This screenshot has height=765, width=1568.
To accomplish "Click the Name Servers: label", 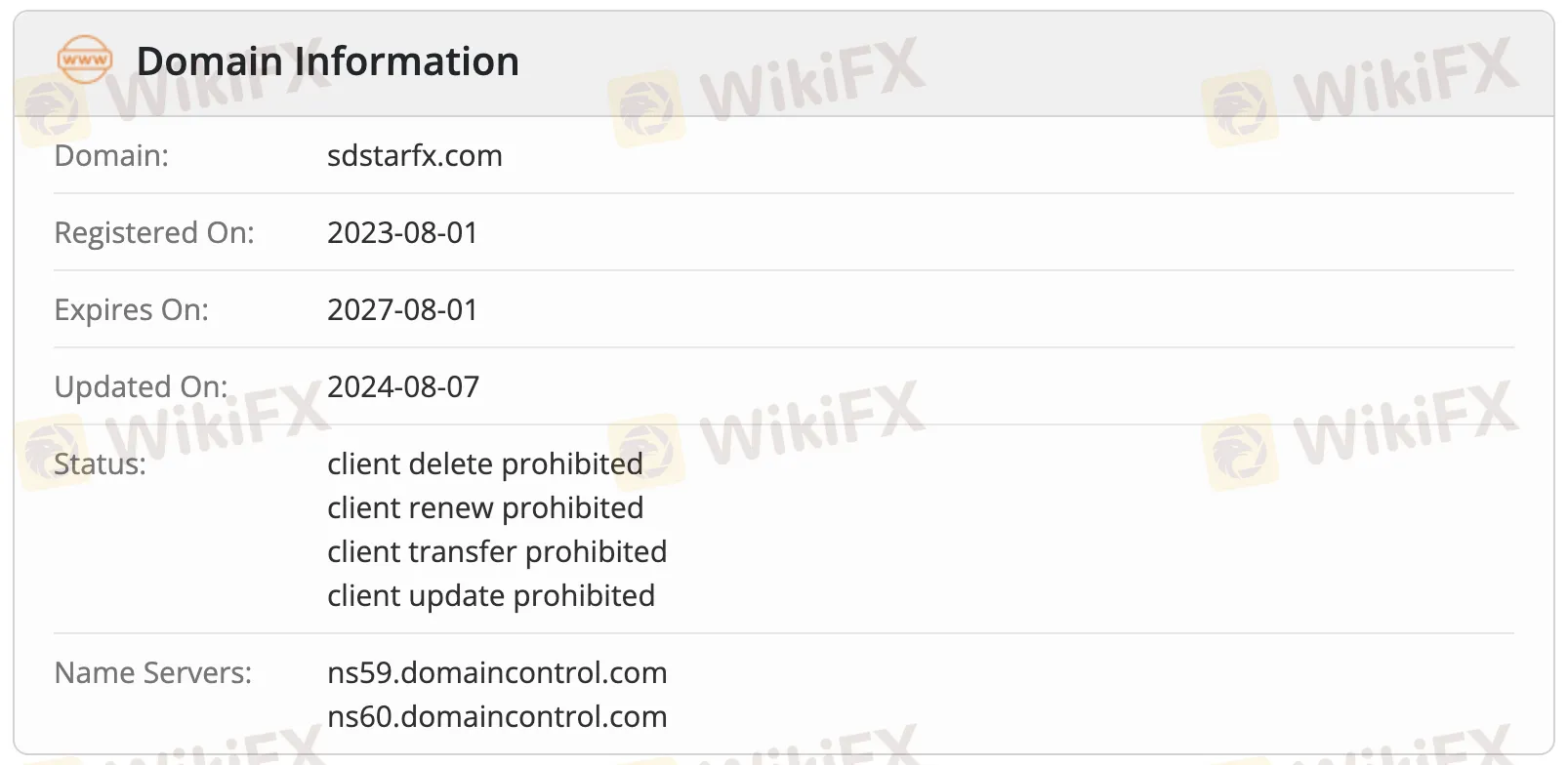I will point(153,673).
